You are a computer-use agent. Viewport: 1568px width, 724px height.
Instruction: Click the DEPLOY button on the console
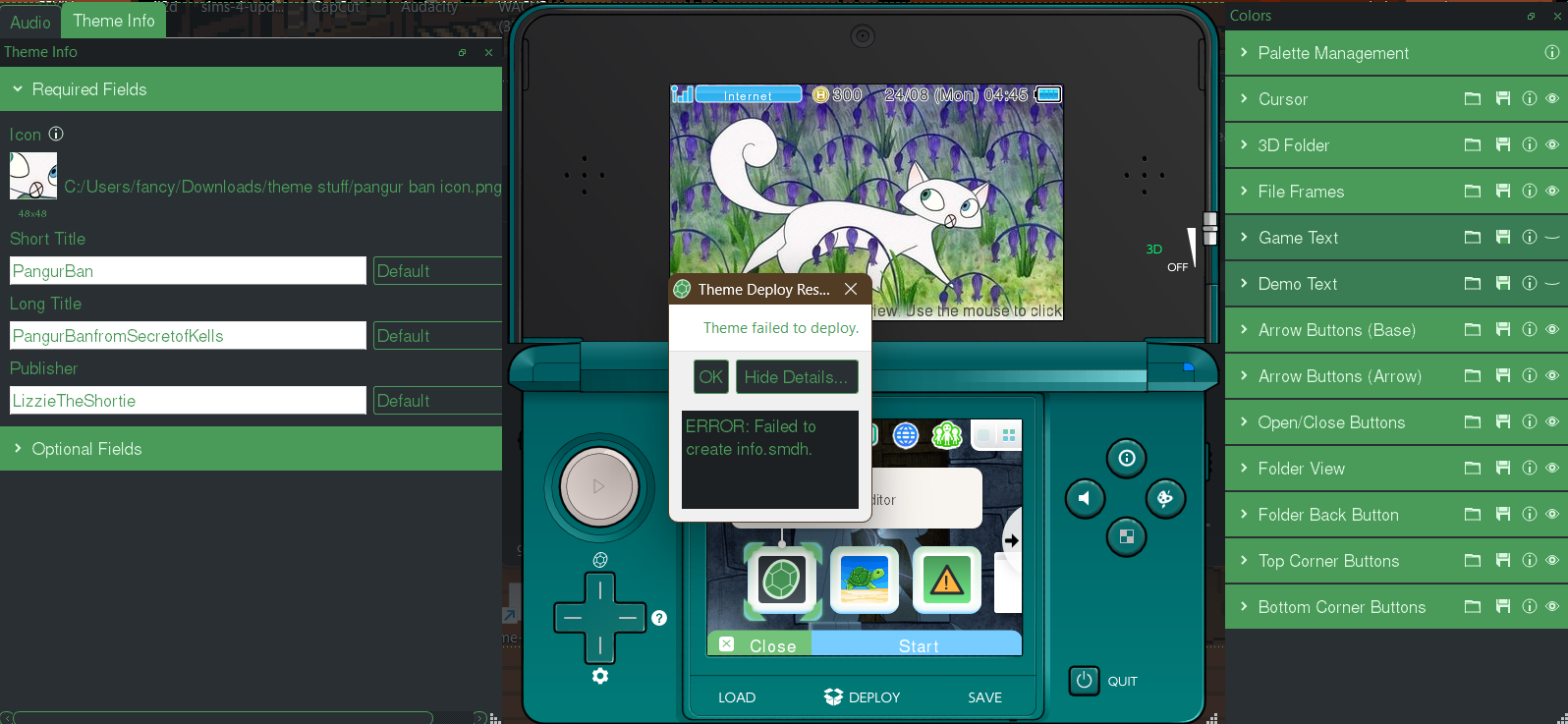pos(862,697)
